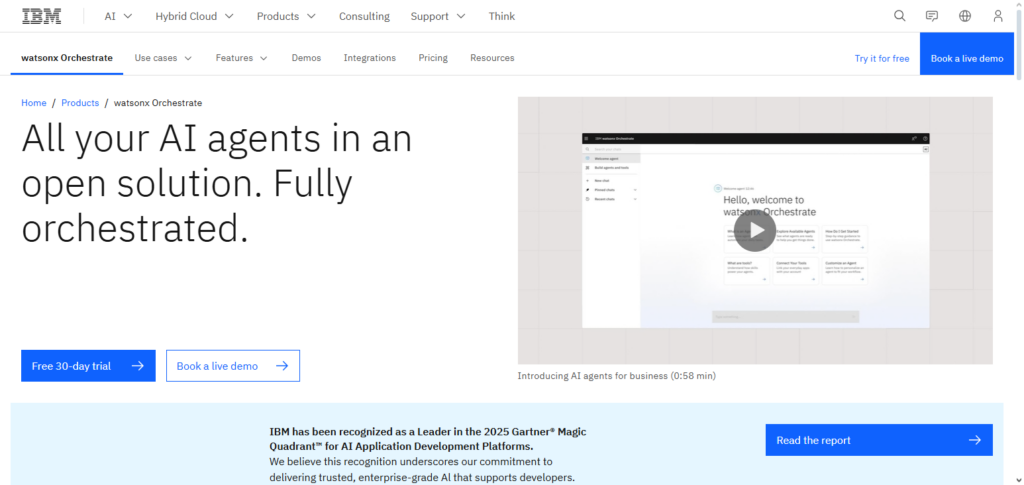
Task: Expand the AI dropdown menu
Action: pyautogui.click(x=118, y=16)
